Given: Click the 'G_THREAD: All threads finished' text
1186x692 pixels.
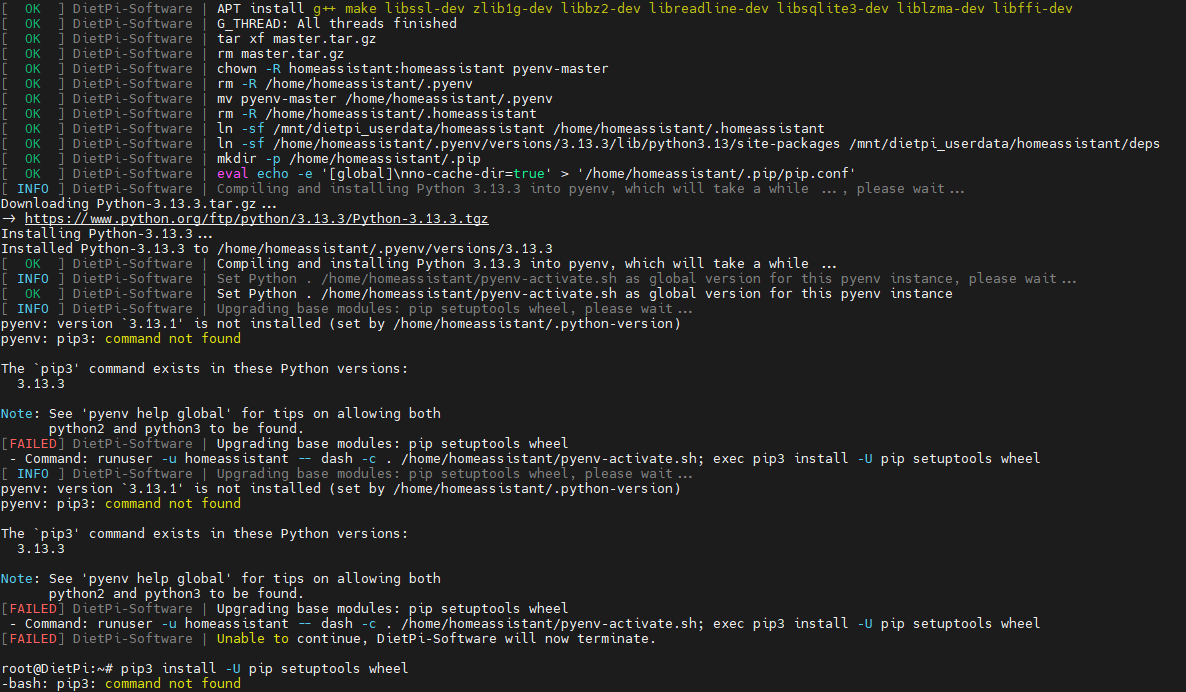Looking at the screenshot, I should [x=337, y=23].
